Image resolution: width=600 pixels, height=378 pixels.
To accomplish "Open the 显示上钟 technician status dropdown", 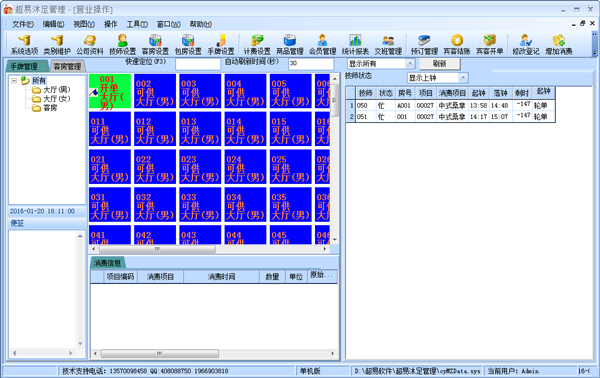I will (463, 78).
